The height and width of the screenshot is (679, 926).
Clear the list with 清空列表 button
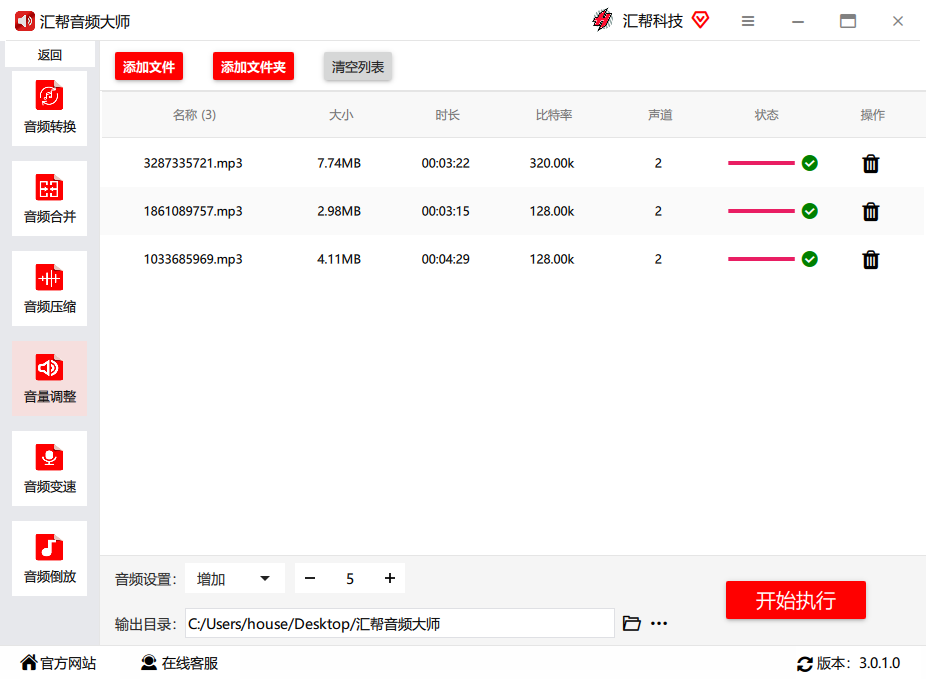click(x=358, y=67)
